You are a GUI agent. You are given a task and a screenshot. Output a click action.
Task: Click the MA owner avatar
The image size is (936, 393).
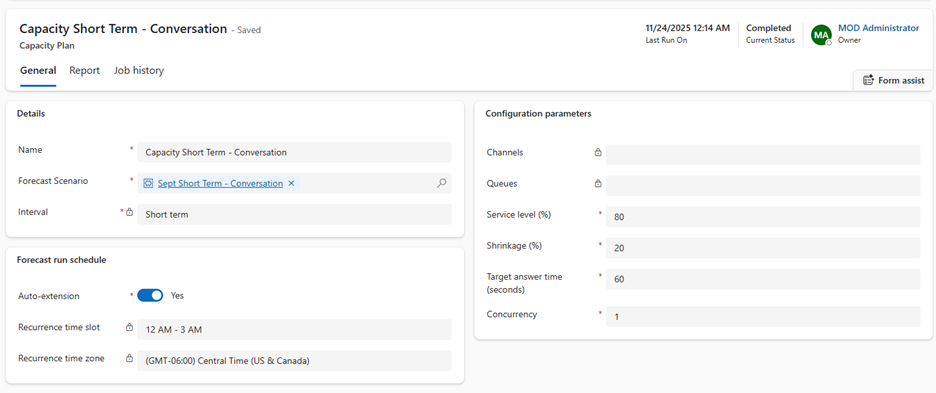click(821, 35)
